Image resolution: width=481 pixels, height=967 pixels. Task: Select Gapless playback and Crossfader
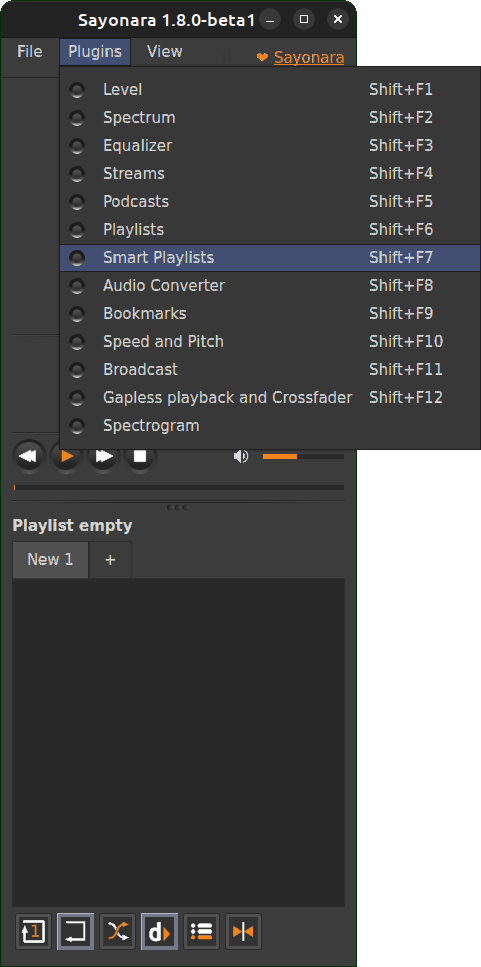pos(270,398)
